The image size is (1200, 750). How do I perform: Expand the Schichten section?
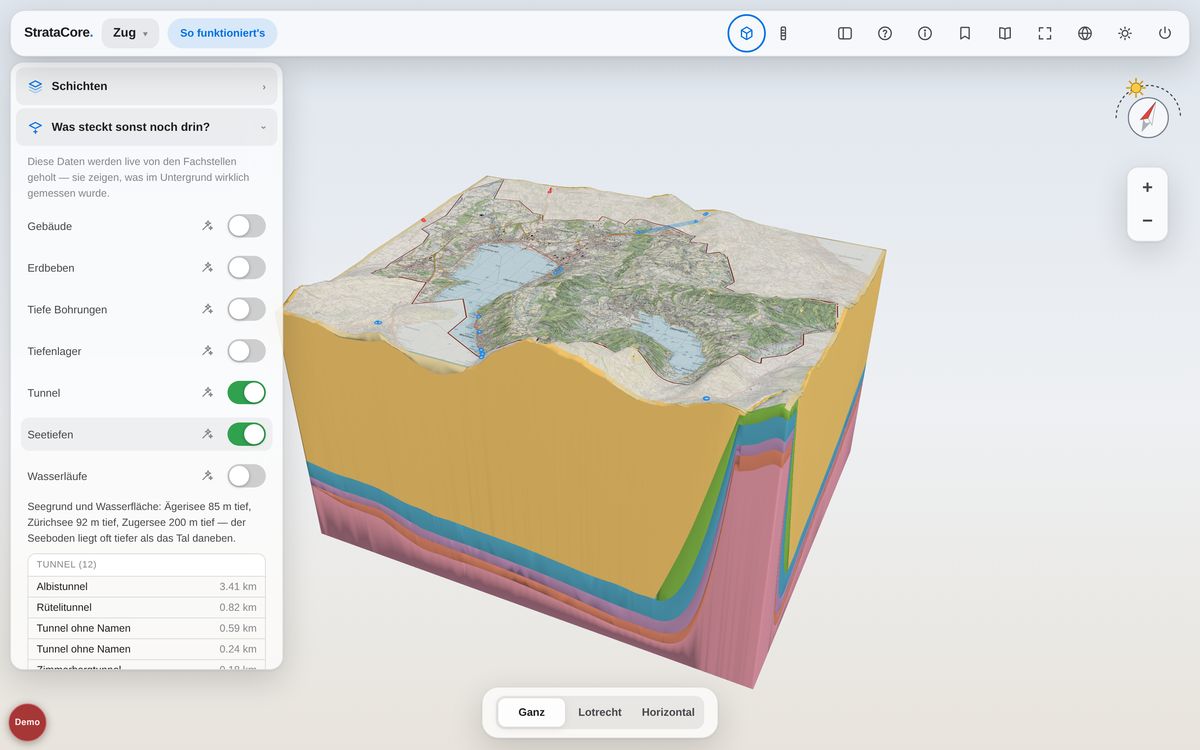(x=147, y=86)
